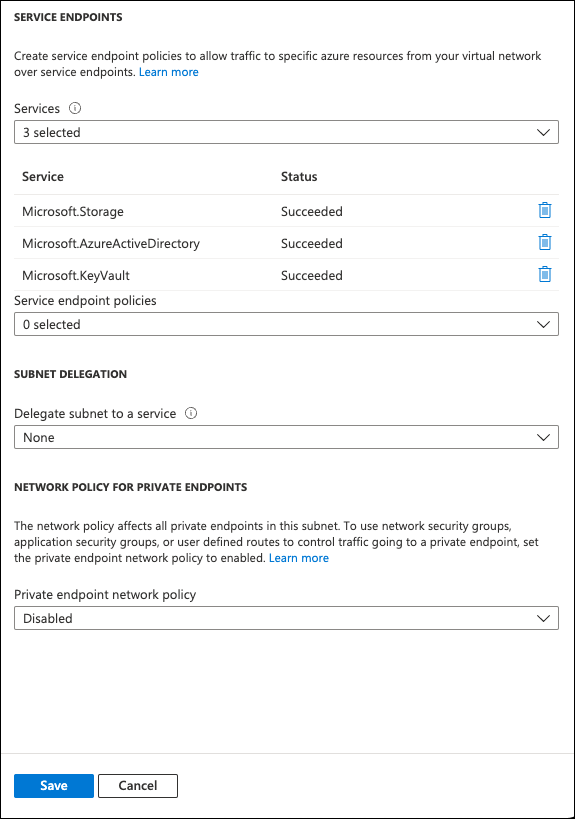Click the Service column header
Viewport: 575px width, 819px height.
pos(43,177)
